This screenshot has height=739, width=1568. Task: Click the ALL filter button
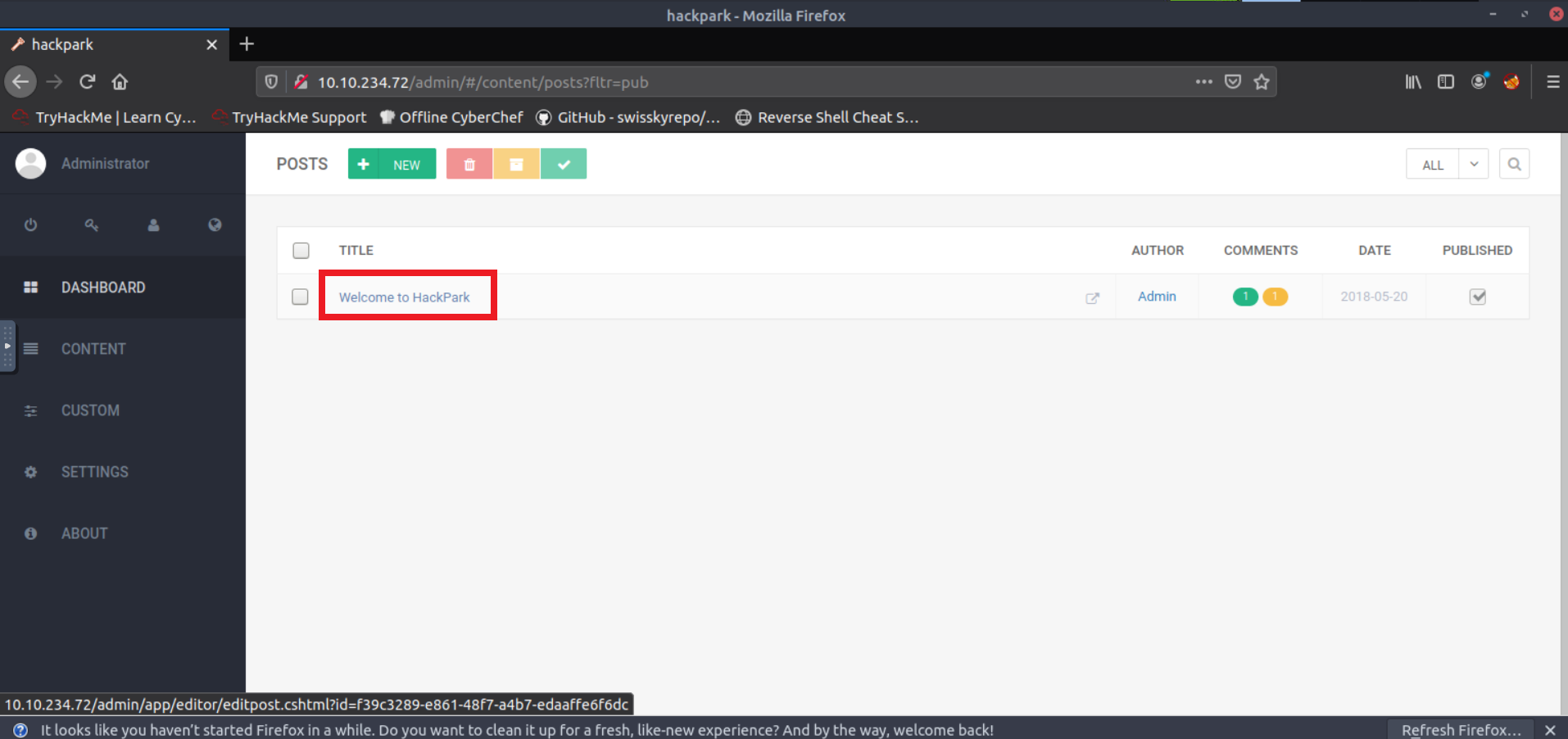(1433, 165)
